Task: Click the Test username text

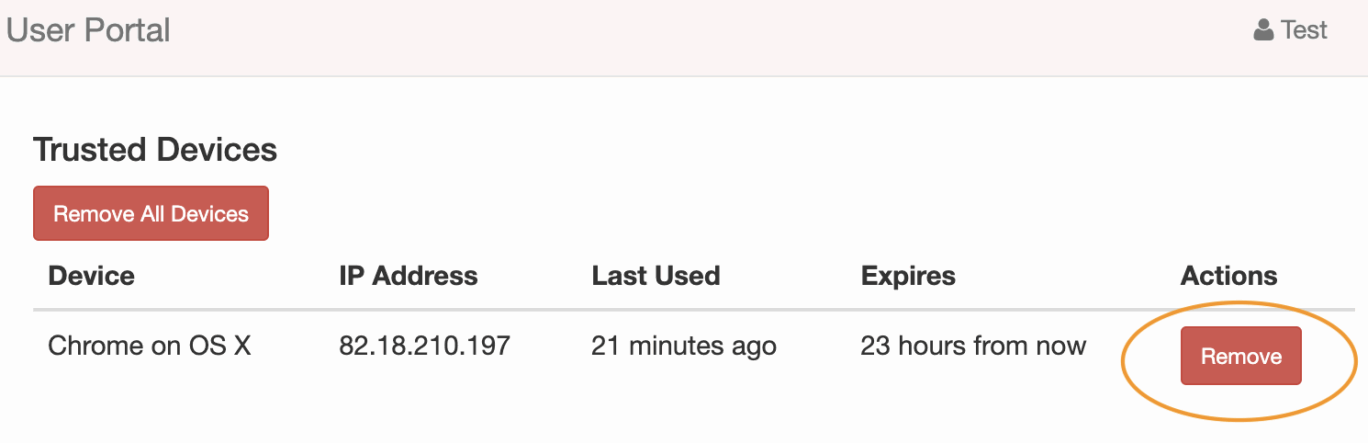Action: click(x=1304, y=30)
